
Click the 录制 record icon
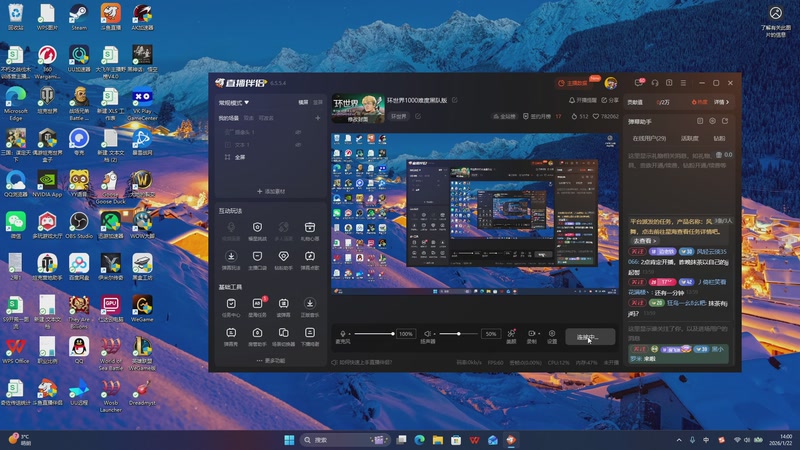click(531, 333)
